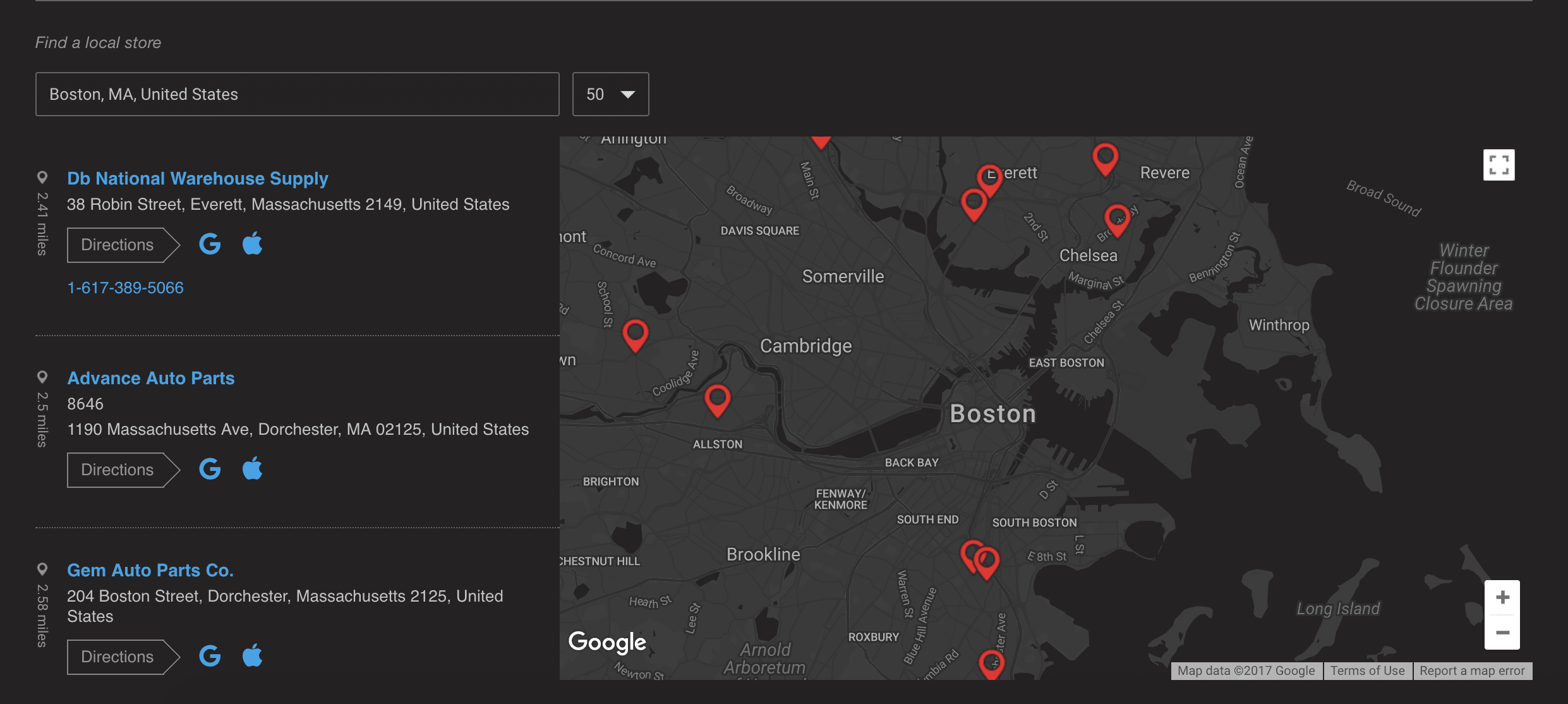Toggle fullscreen map view

pyautogui.click(x=1499, y=165)
